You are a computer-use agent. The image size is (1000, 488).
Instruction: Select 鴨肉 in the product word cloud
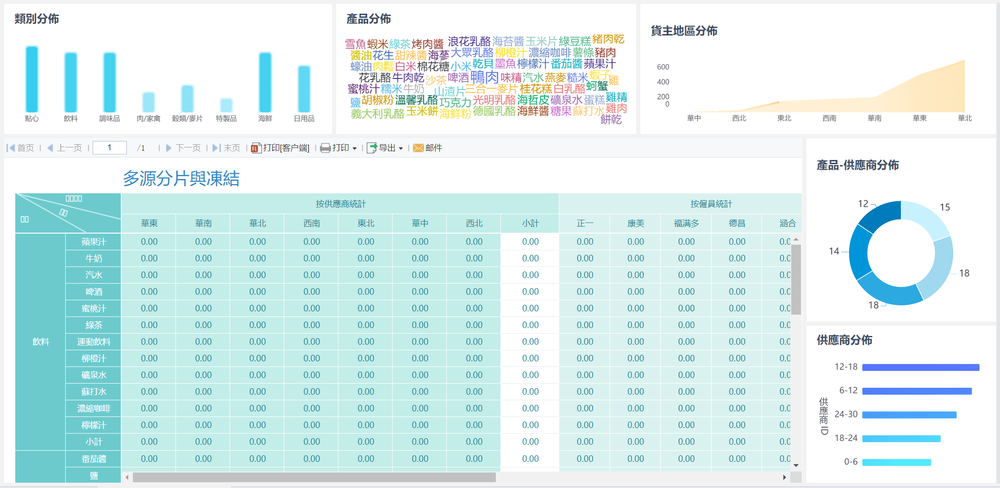pos(485,77)
